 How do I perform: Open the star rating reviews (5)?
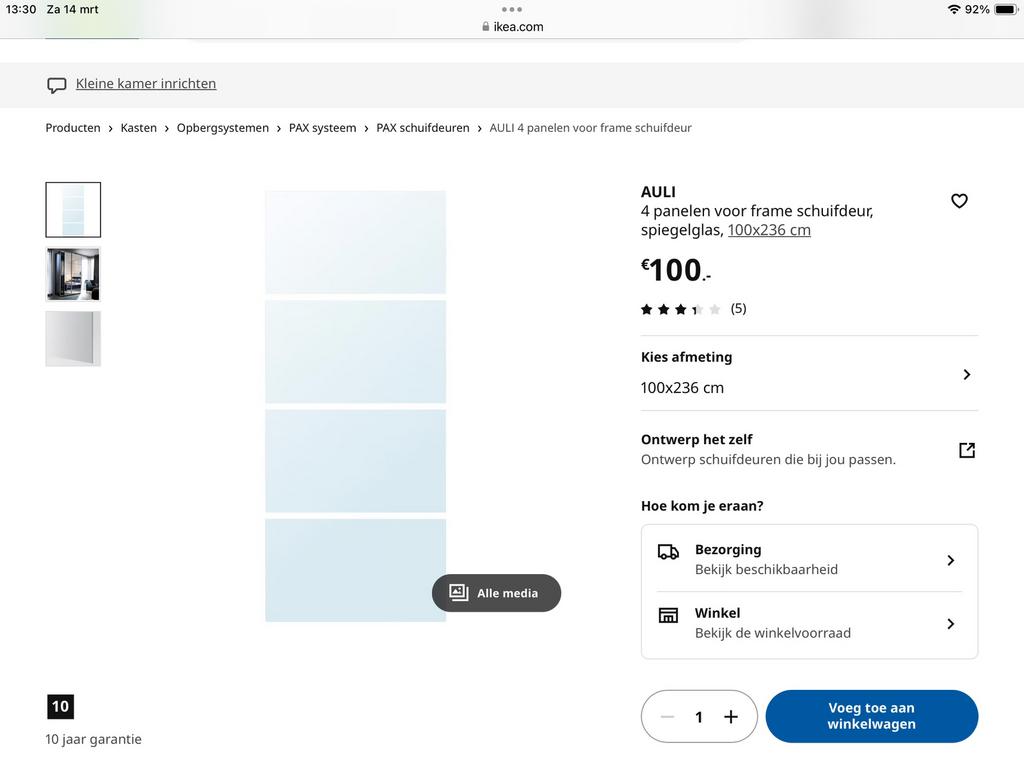pyautogui.click(x=694, y=309)
